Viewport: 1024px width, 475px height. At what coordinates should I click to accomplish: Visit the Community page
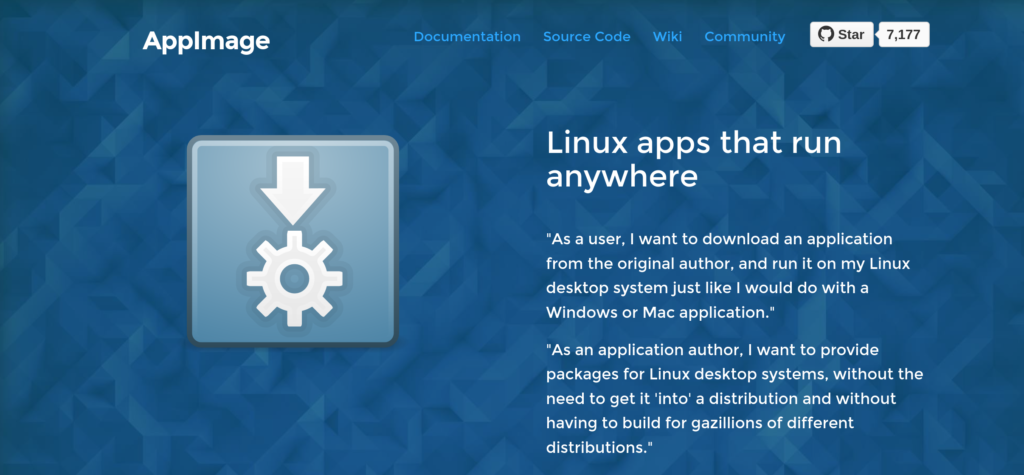[x=744, y=37]
